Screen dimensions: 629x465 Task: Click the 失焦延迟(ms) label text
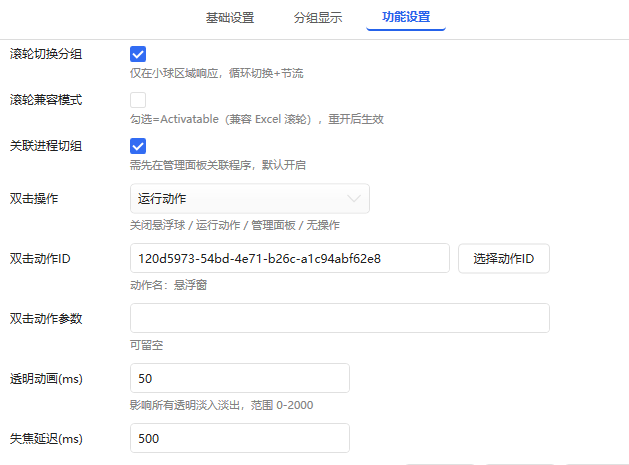click(x=46, y=439)
